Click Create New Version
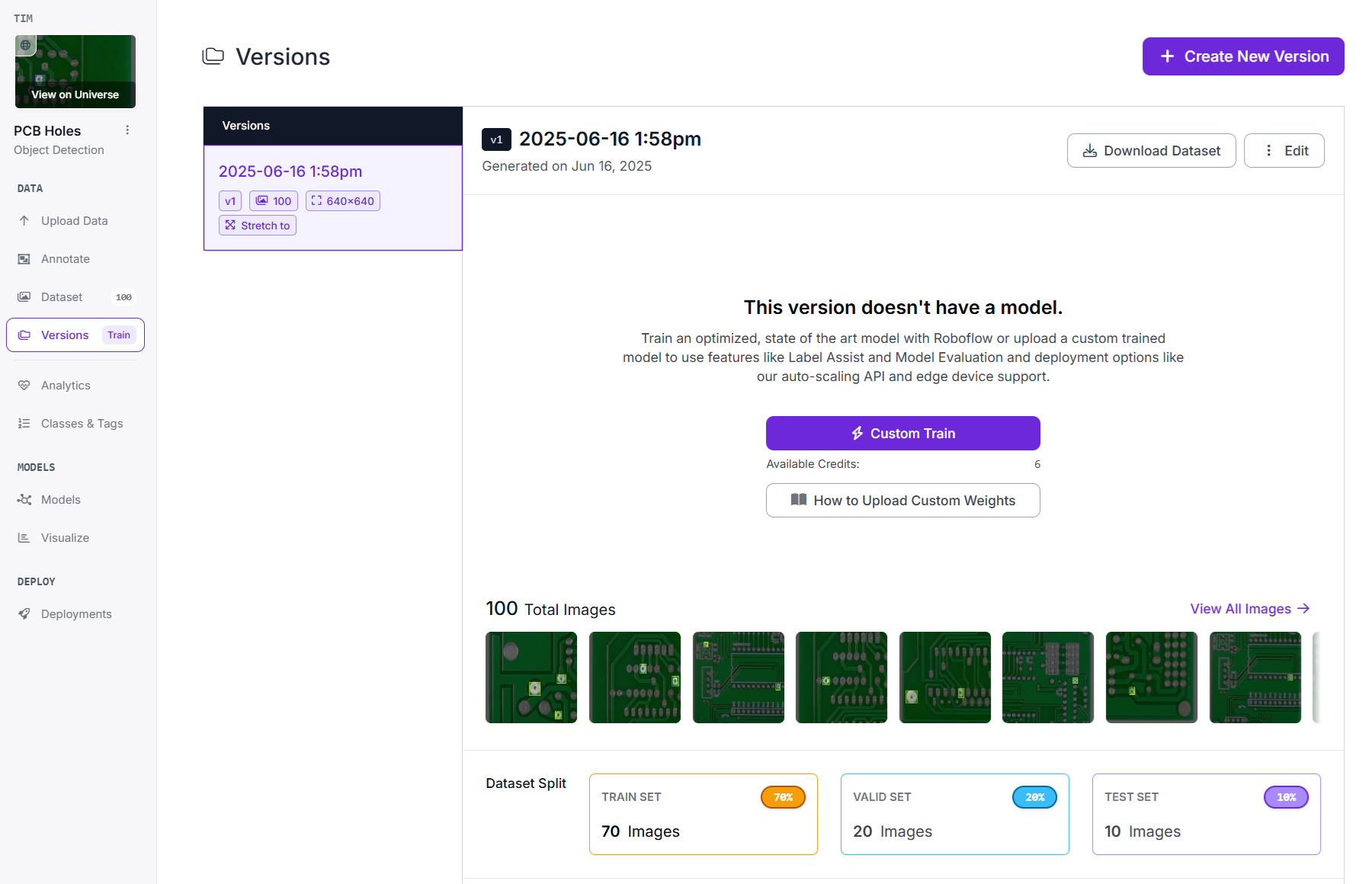The height and width of the screenshot is (884, 1372). click(x=1242, y=56)
